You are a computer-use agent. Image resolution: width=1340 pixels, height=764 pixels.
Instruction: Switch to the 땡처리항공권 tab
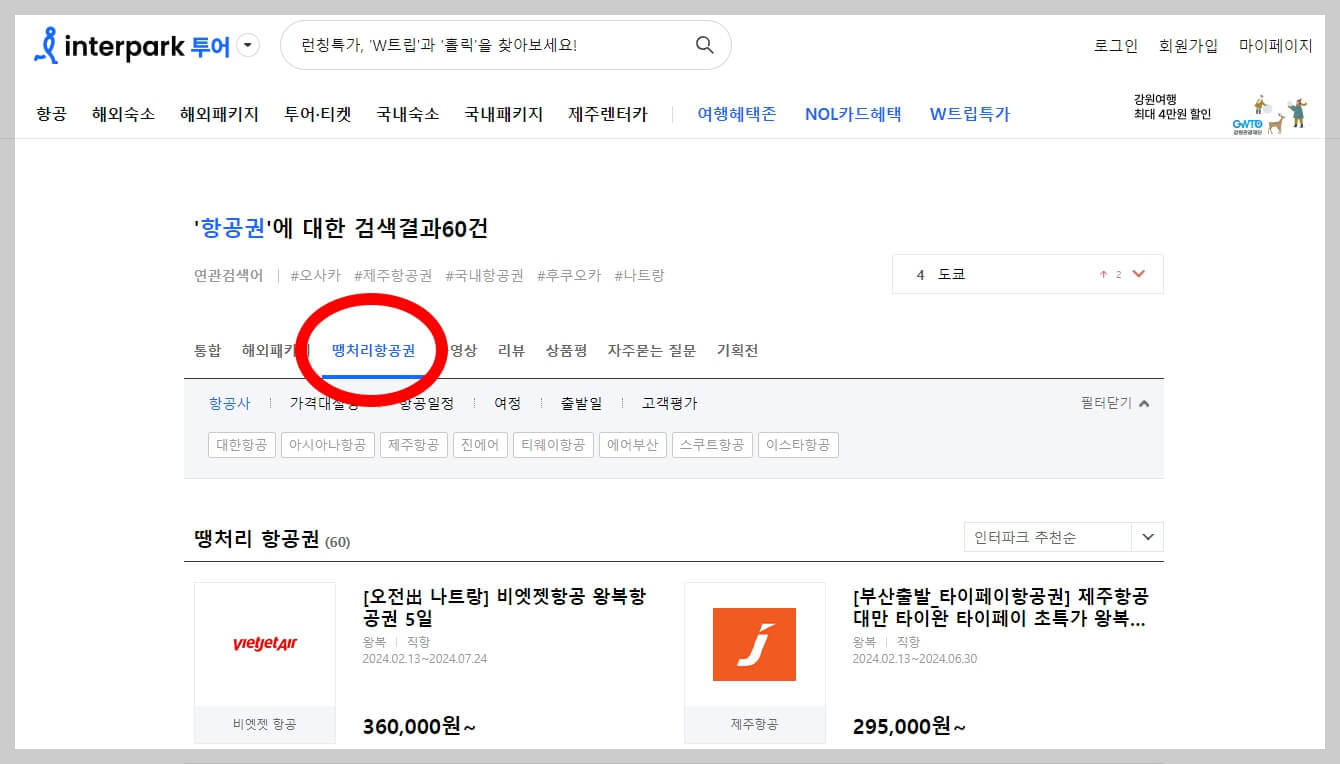tap(371, 350)
